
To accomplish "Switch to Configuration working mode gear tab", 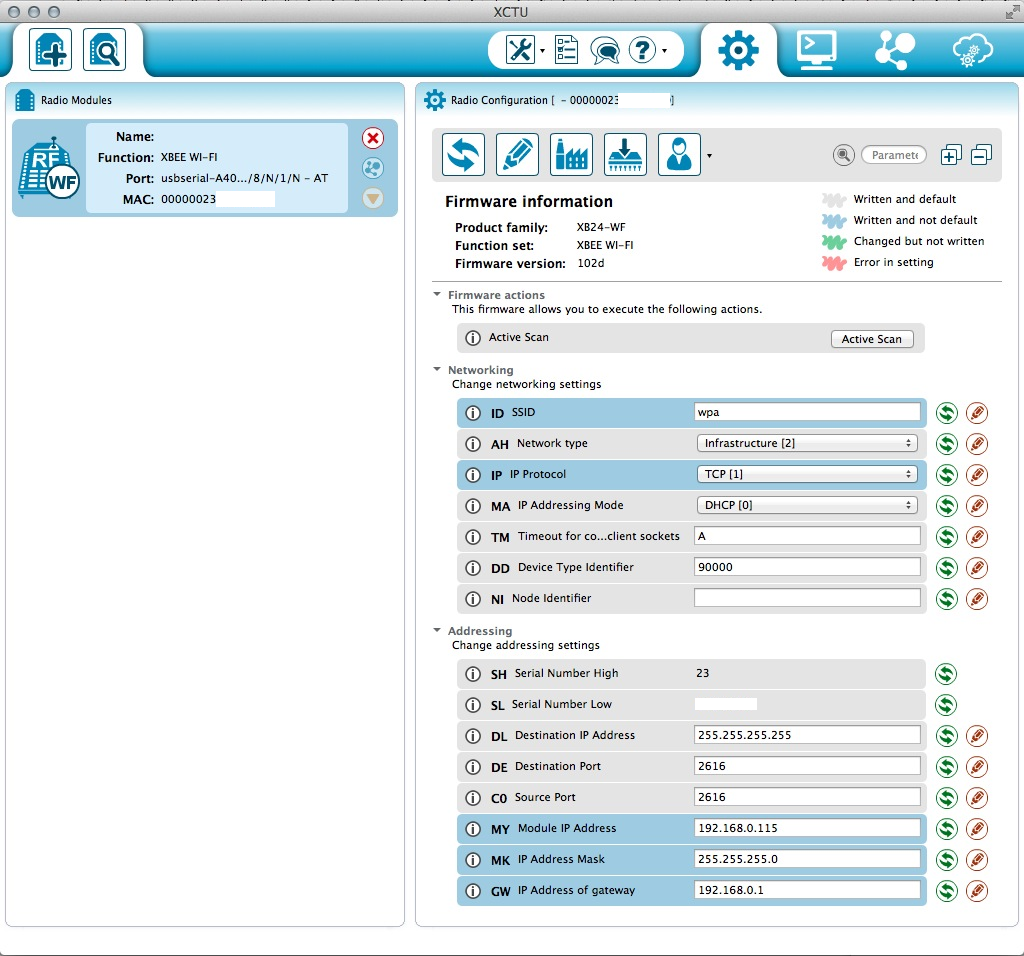I will 739,50.
